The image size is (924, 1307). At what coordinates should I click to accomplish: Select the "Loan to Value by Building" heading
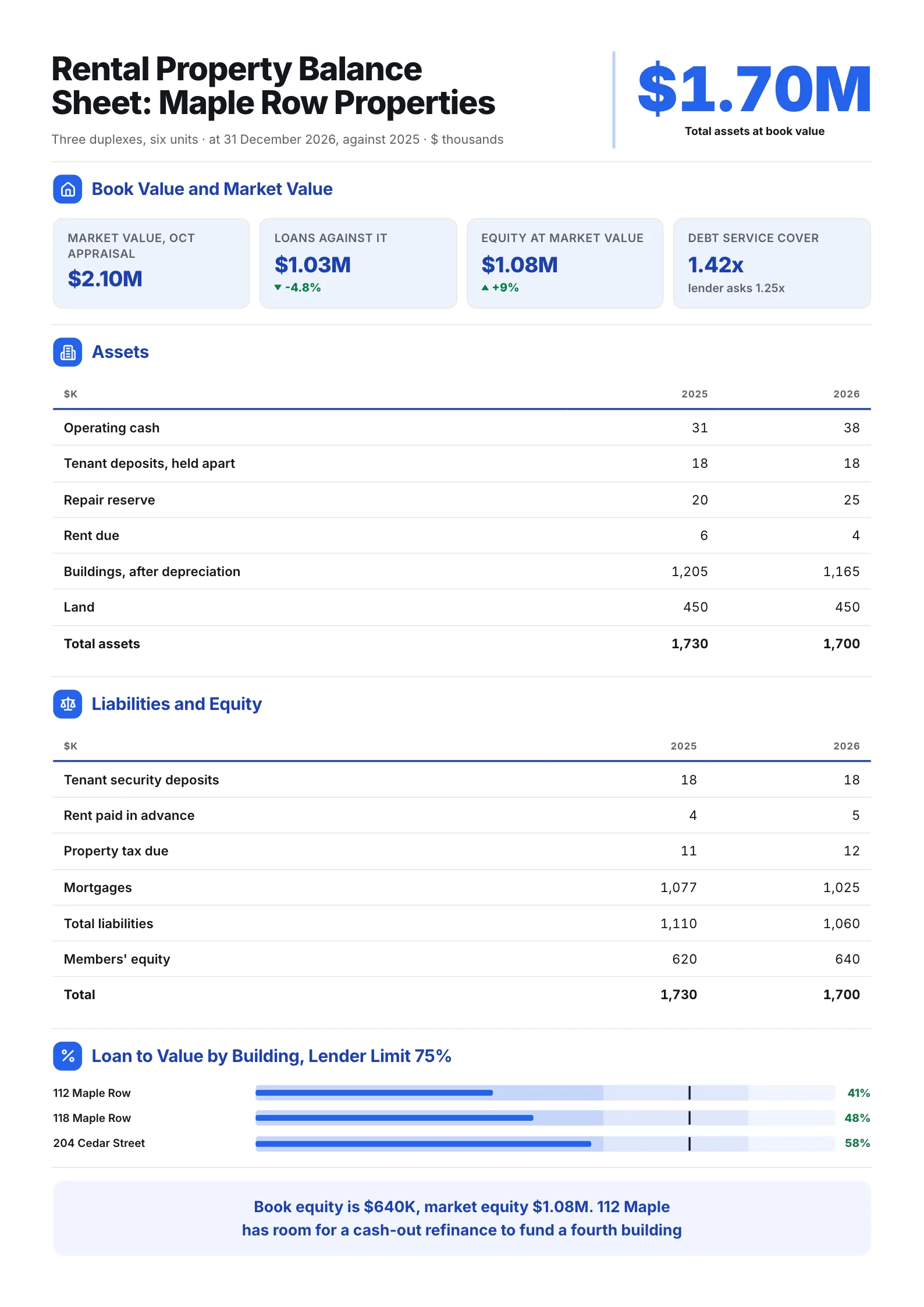coord(272,1056)
